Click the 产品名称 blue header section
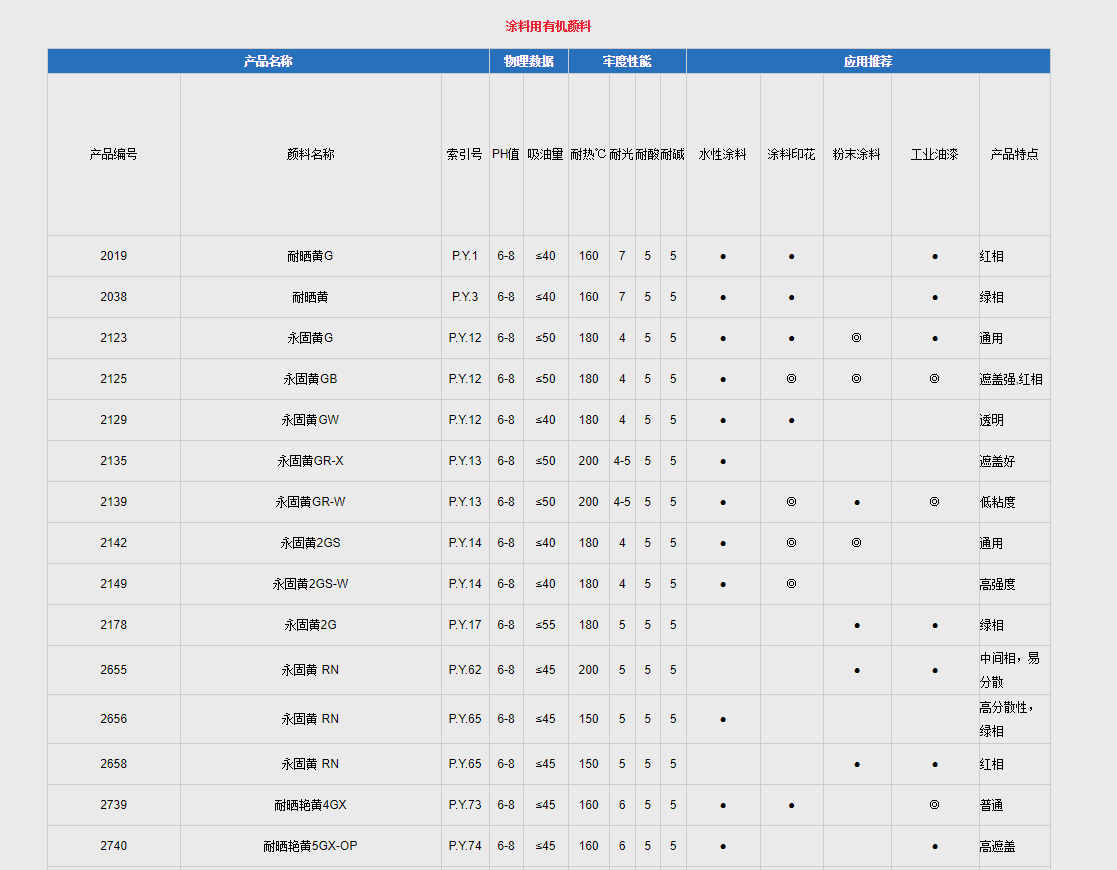 coord(268,61)
